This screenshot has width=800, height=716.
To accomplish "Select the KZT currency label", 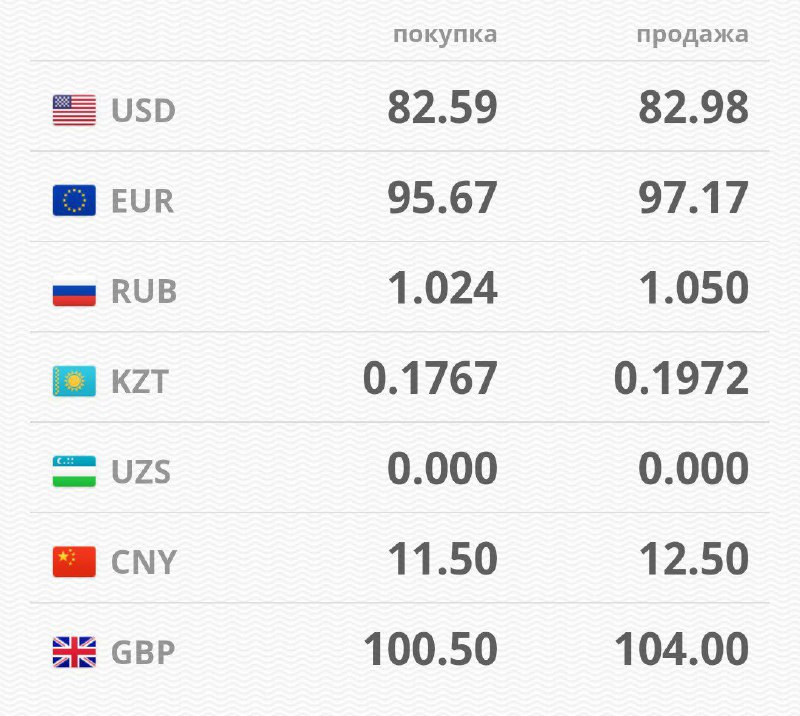I will 141,381.
